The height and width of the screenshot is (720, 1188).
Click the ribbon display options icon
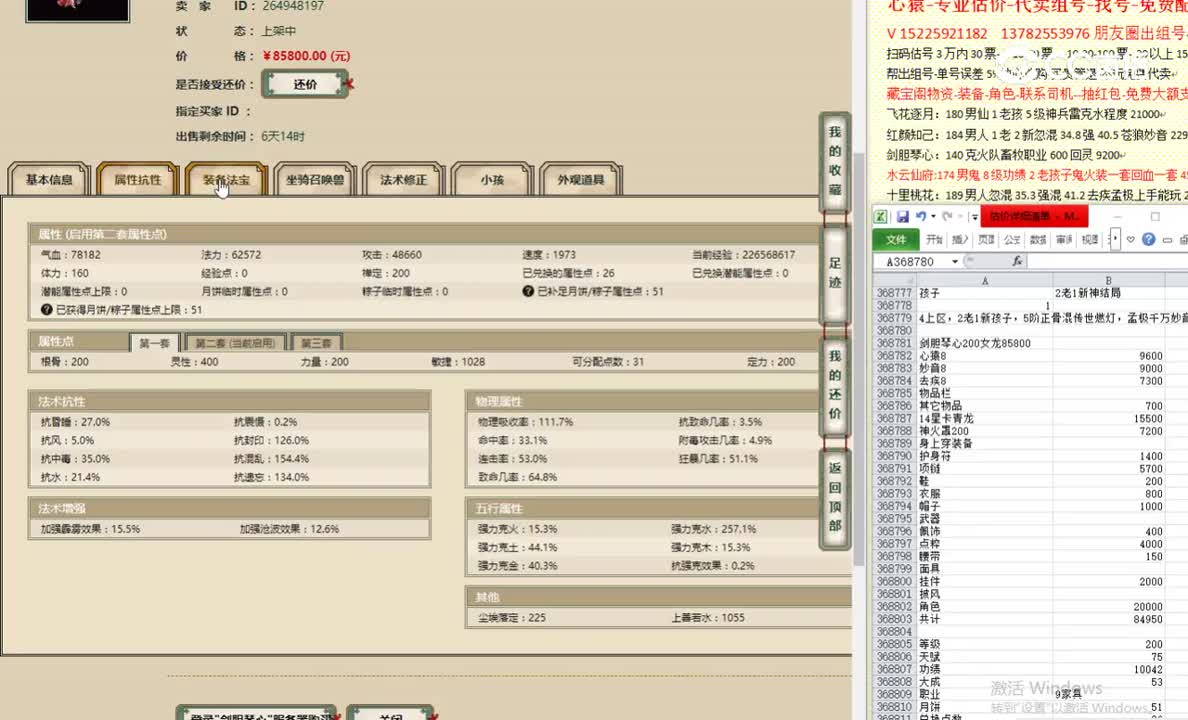click(1167, 240)
